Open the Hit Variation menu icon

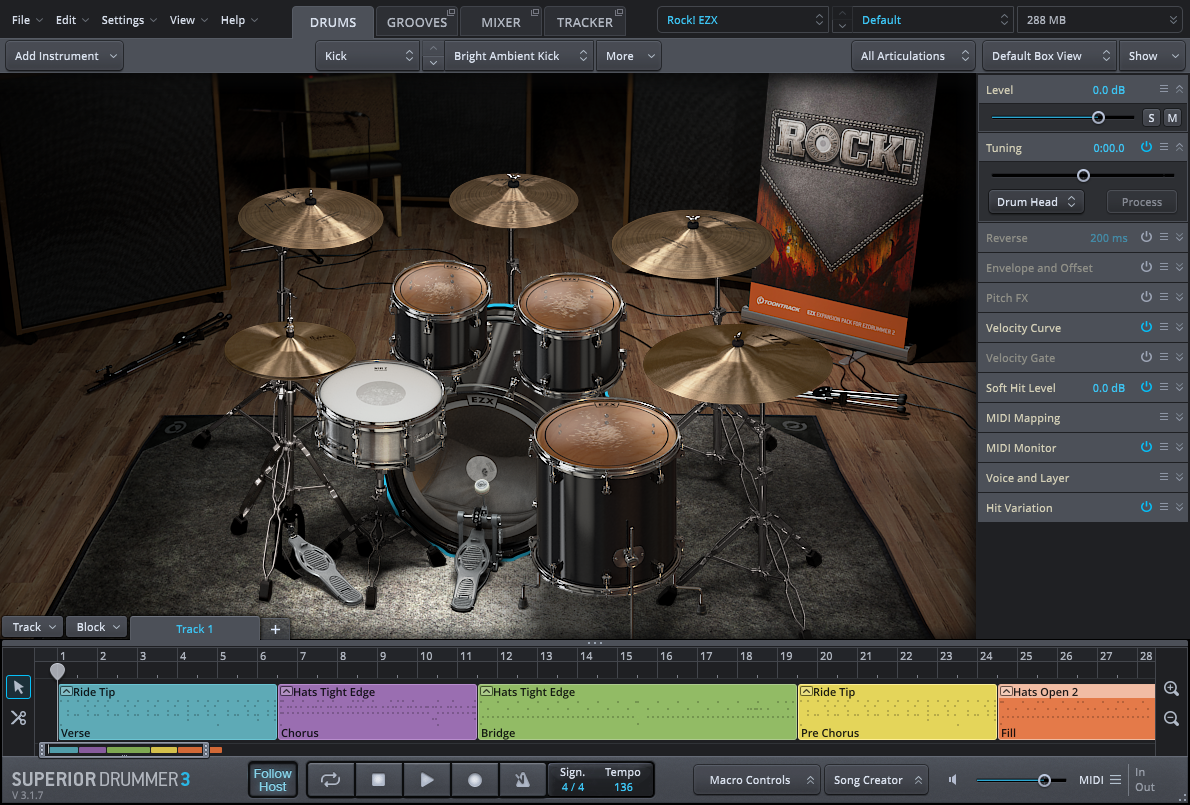(1163, 507)
